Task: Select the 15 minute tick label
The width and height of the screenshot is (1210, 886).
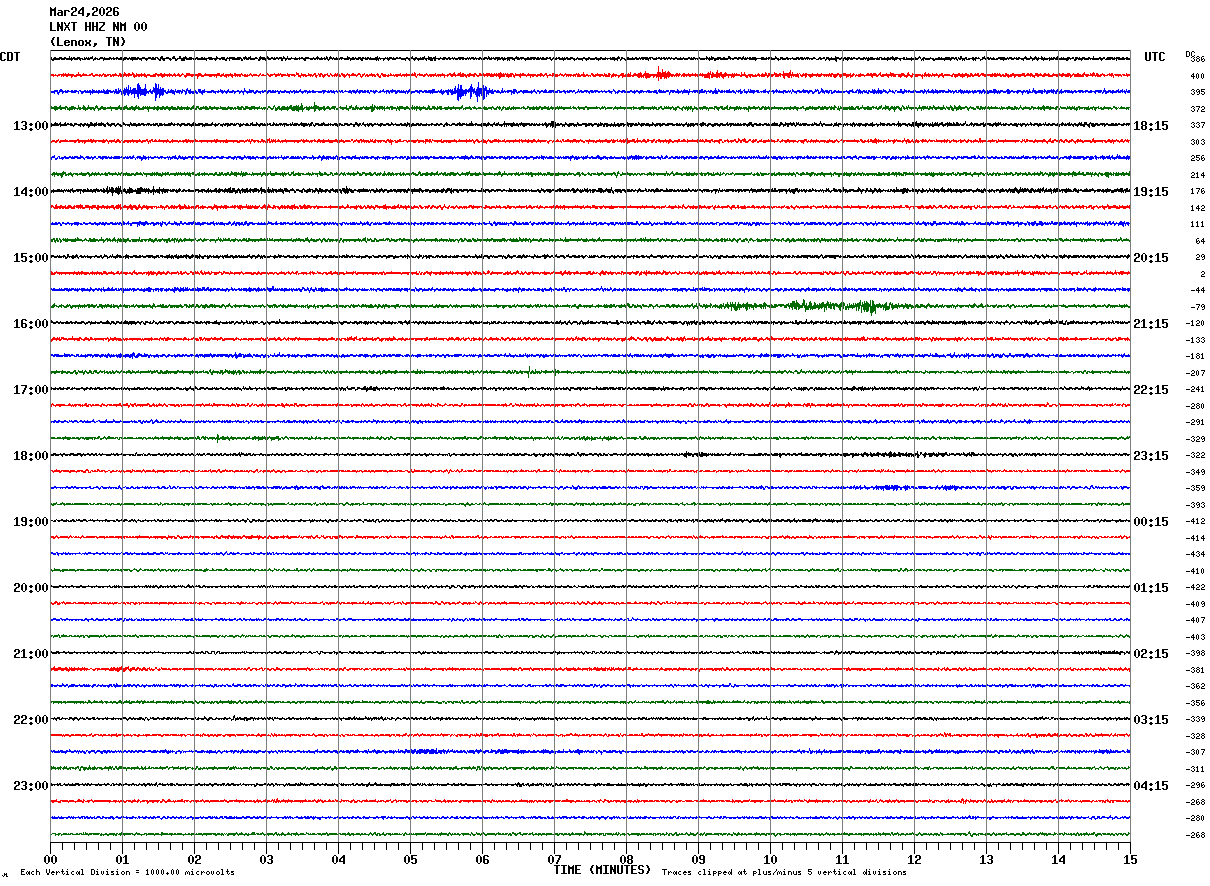Action: click(1129, 860)
